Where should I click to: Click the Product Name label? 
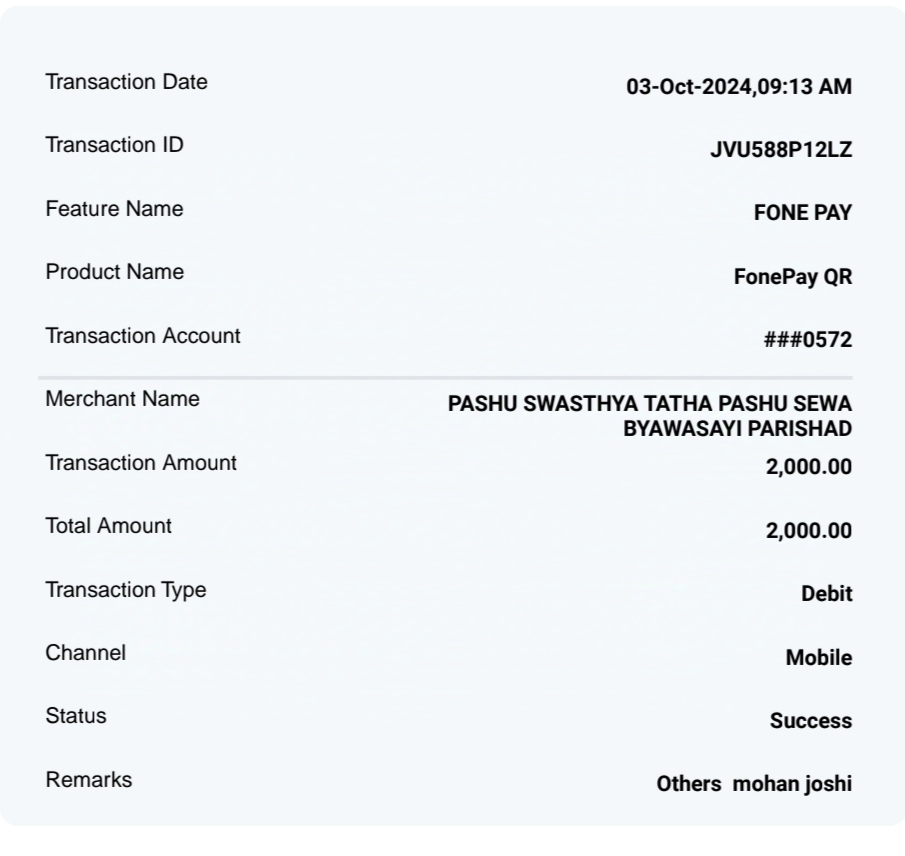(115, 272)
